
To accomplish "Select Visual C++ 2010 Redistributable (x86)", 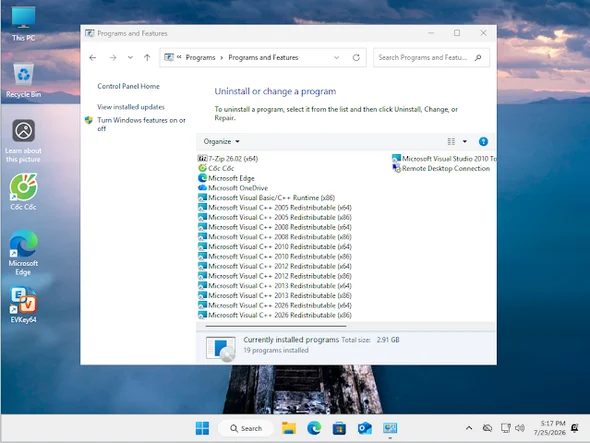I will point(275,256).
